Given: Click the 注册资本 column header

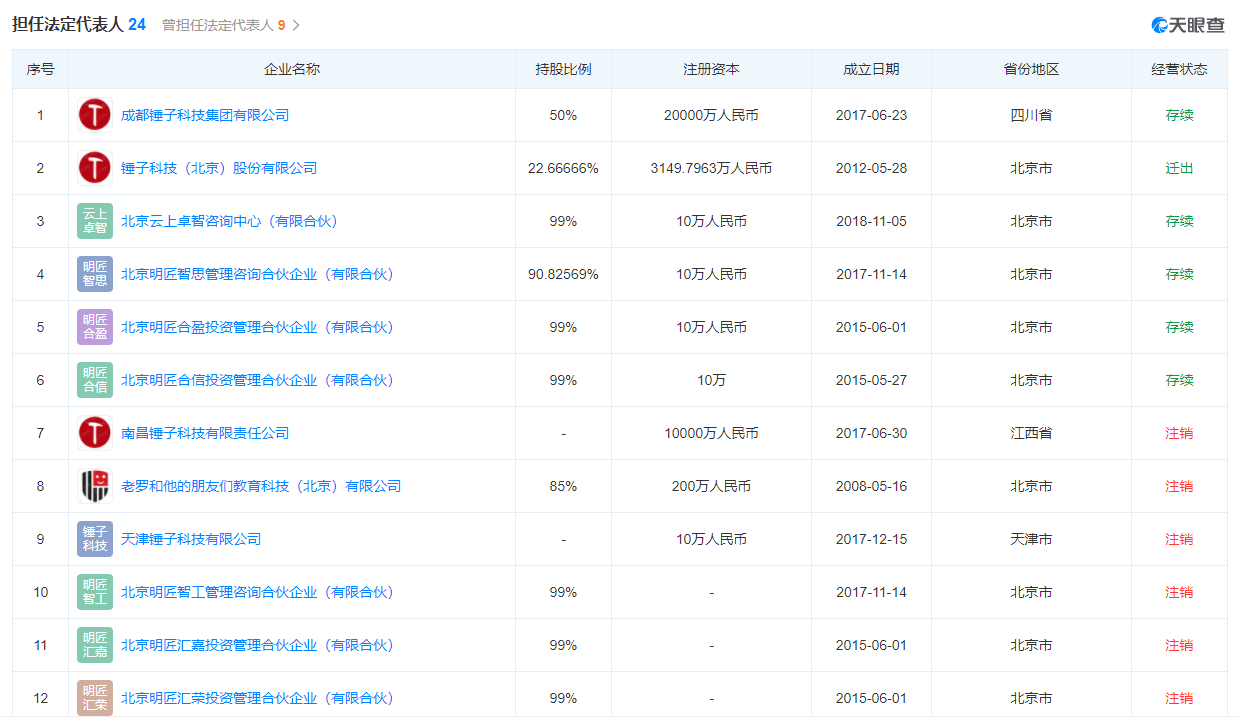Looking at the screenshot, I should 711,69.
